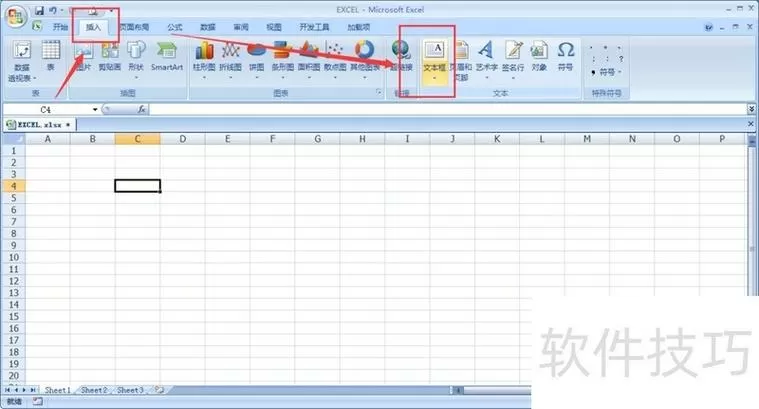Switch to the 视图 (View) tab
Image resolution: width=759 pixels, height=409 pixels.
273,27
